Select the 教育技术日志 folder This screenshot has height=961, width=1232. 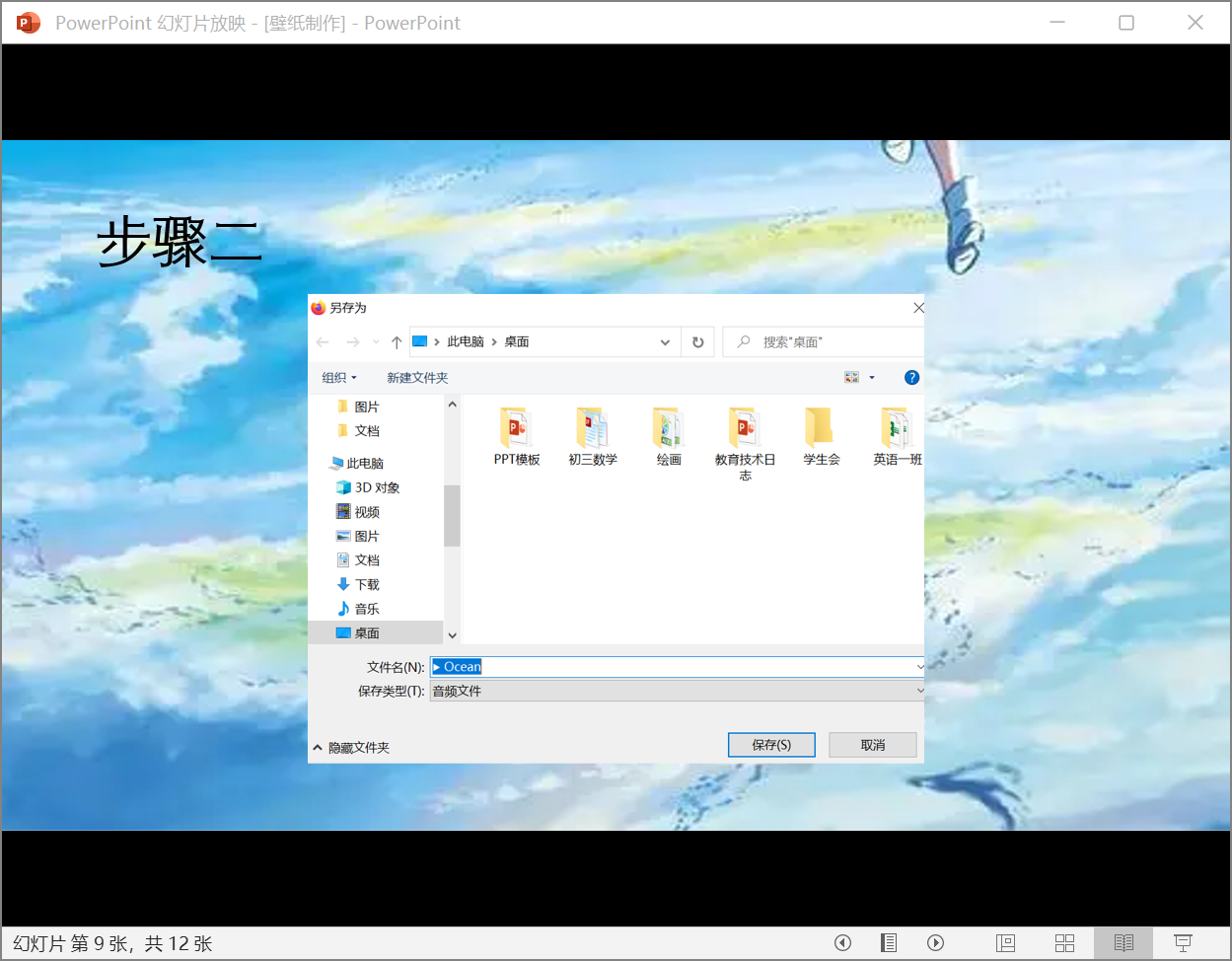pyautogui.click(x=745, y=444)
